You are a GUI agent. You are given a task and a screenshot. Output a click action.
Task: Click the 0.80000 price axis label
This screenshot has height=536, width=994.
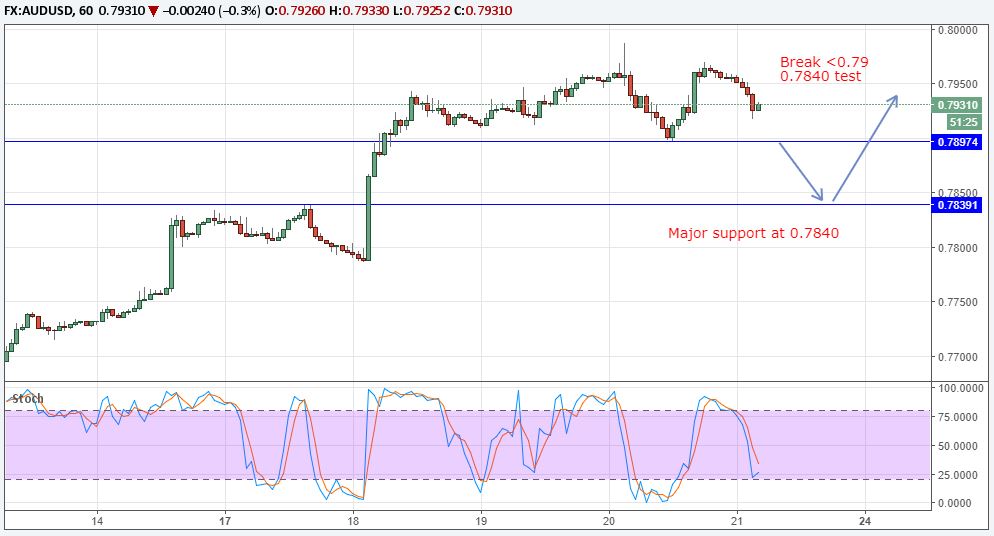pos(958,30)
